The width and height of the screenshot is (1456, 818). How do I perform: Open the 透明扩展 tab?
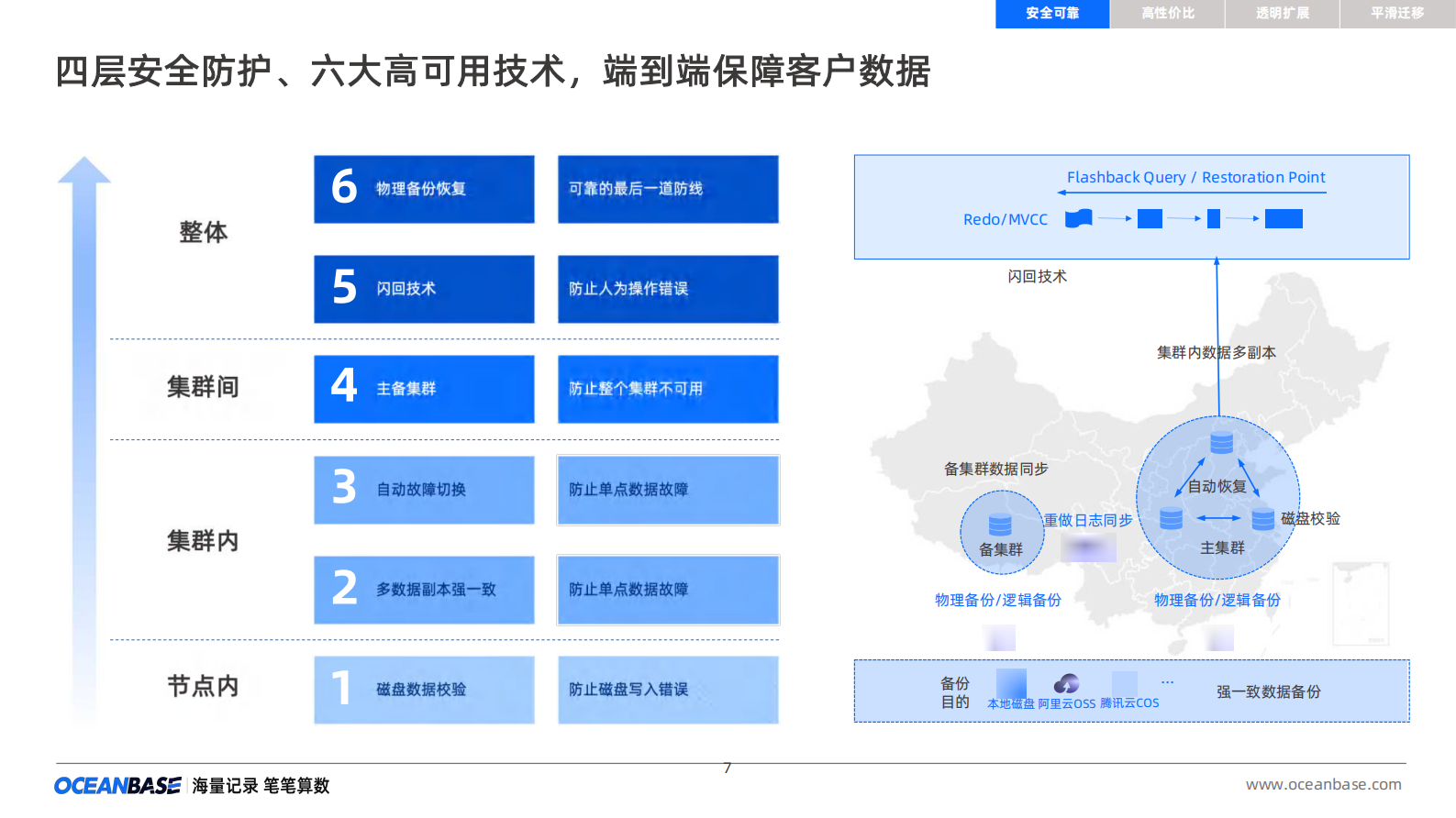click(1283, 14)
